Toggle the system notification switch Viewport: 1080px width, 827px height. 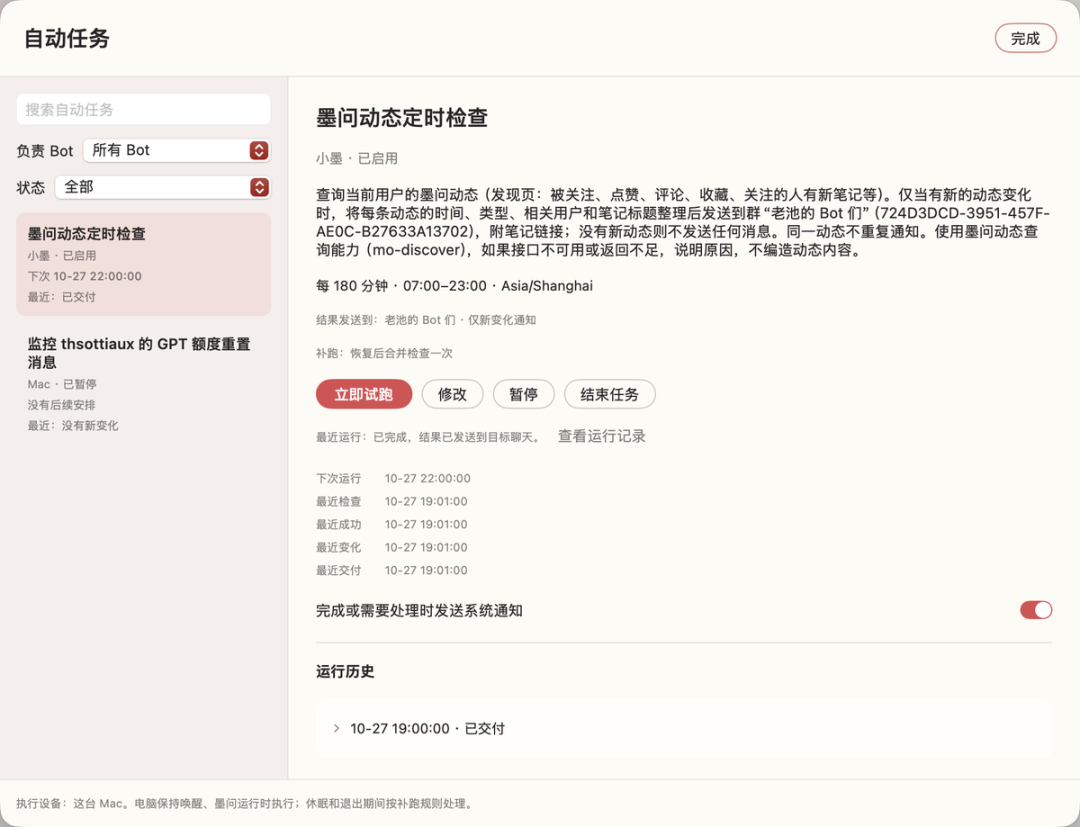pos(1036,610)
